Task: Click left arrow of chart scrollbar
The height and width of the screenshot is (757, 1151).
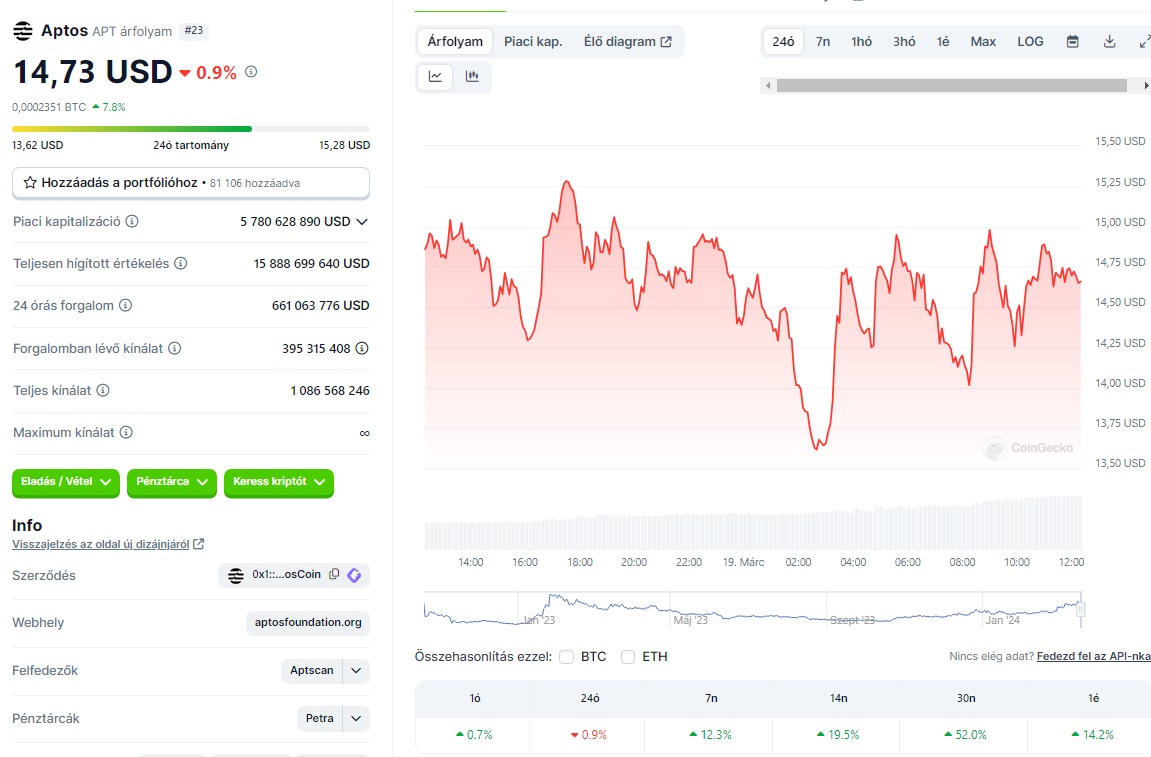Action: click(x=769, y=86)
